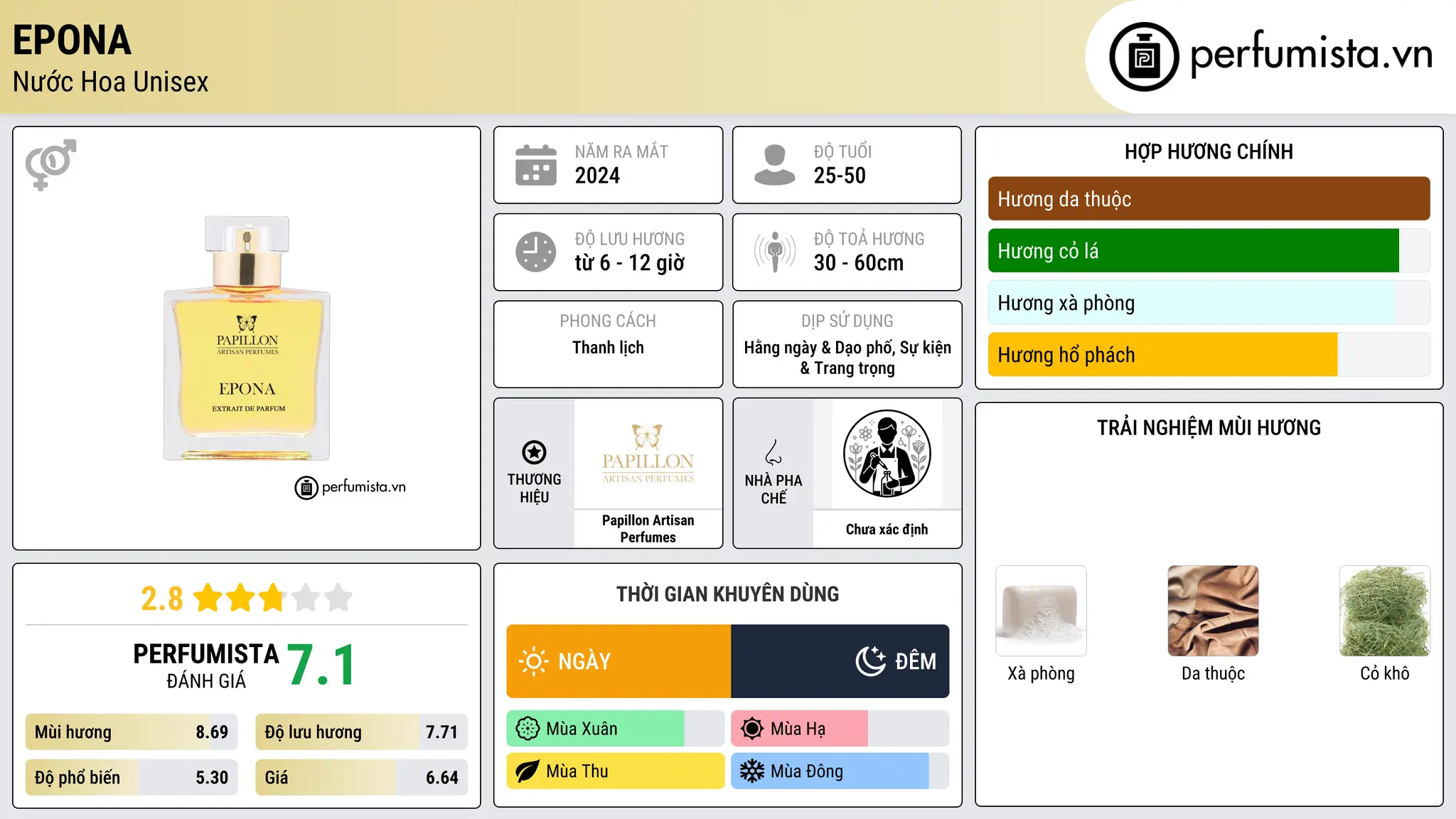Click the Hằng ngày & Dạo phố occasion text

pyautogui.click(x=847, y=358)
